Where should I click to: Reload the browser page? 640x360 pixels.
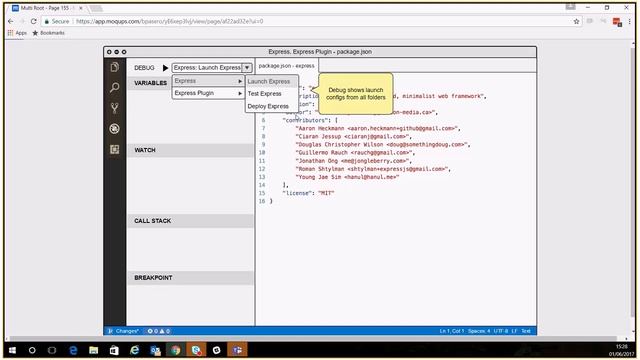(x=33, y=21)
